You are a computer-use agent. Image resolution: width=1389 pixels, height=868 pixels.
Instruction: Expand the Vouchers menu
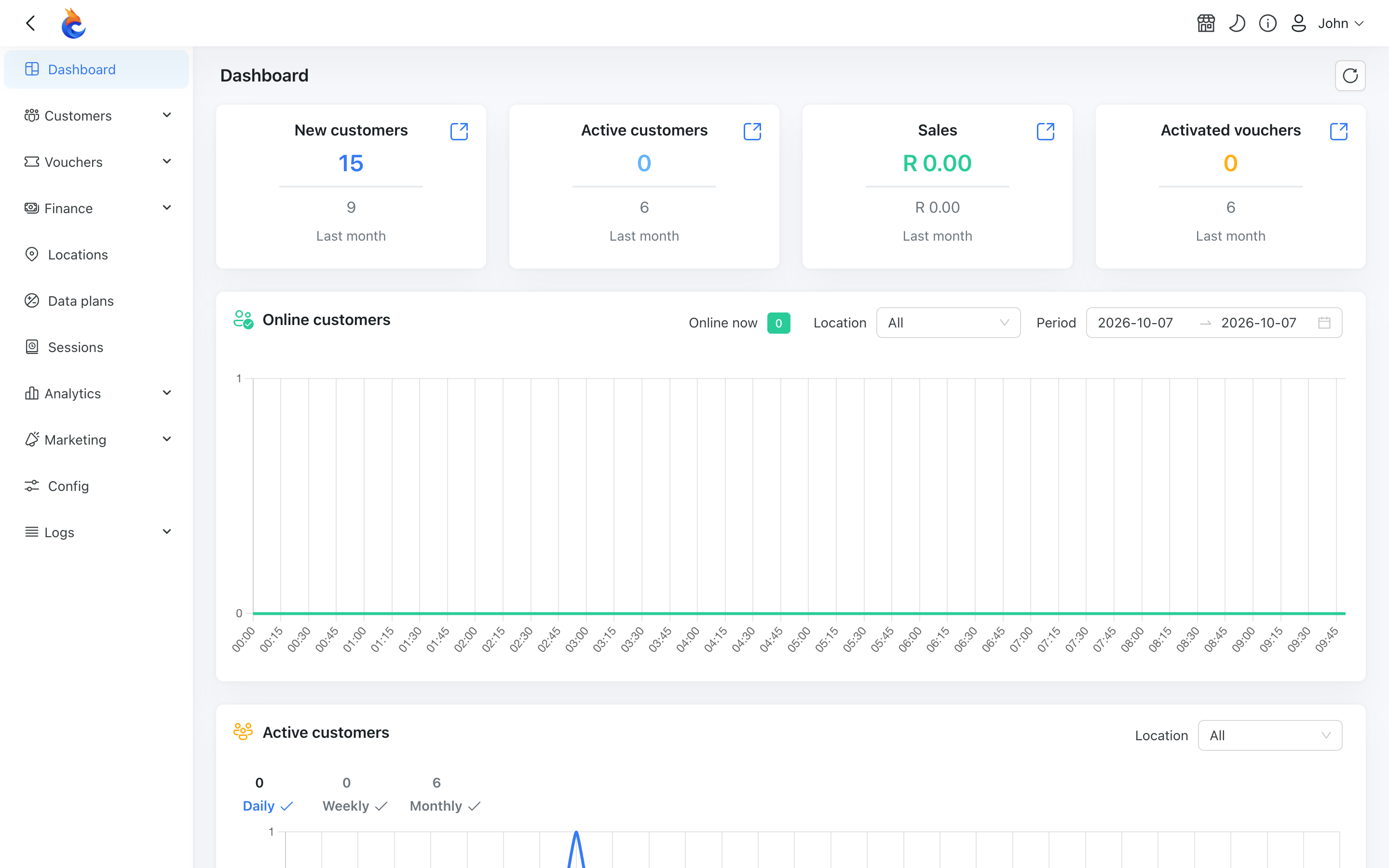(x=96, y=162)
